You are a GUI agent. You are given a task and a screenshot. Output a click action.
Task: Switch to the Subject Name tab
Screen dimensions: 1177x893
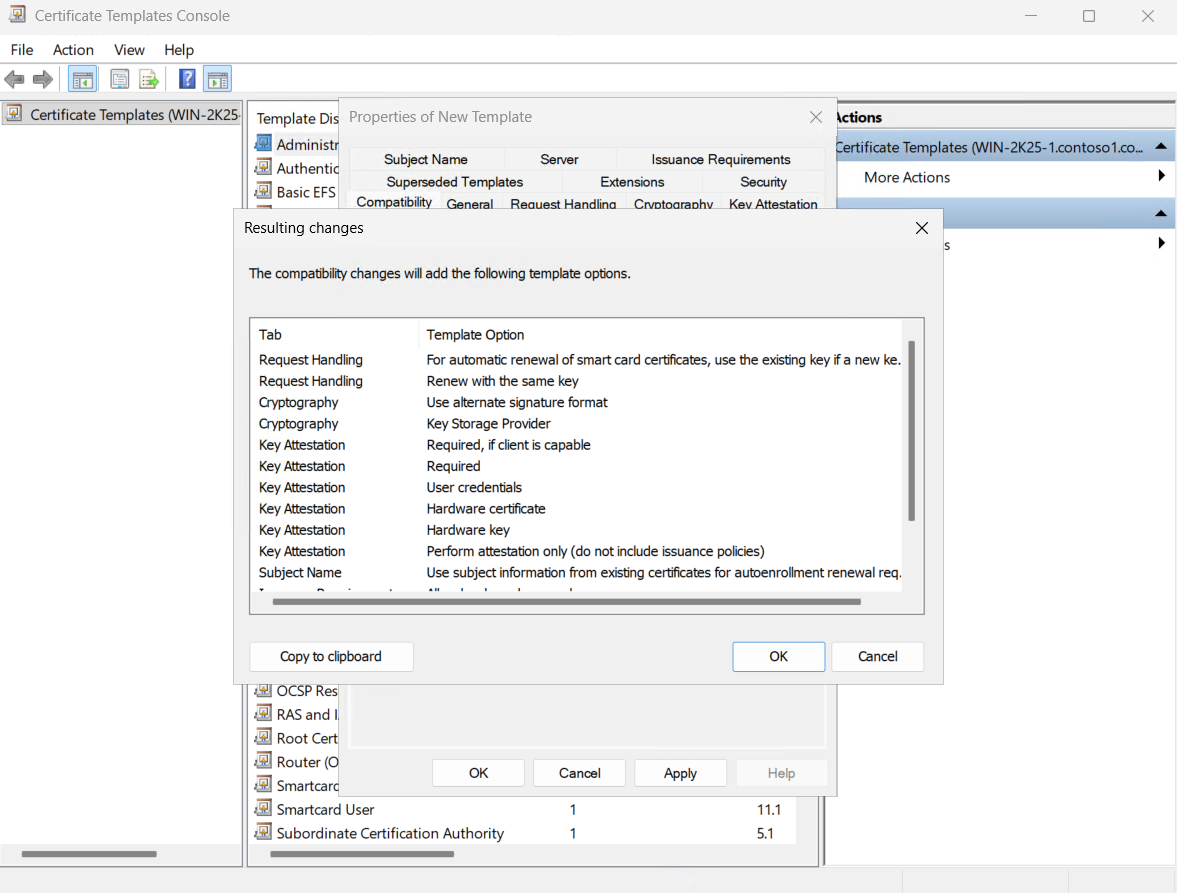[x=426, y=159]
